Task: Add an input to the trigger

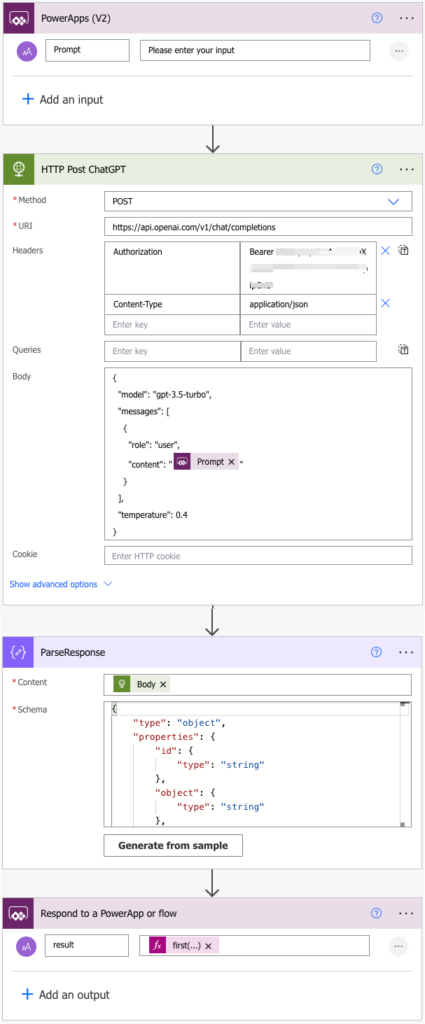Action: point(63,99)
